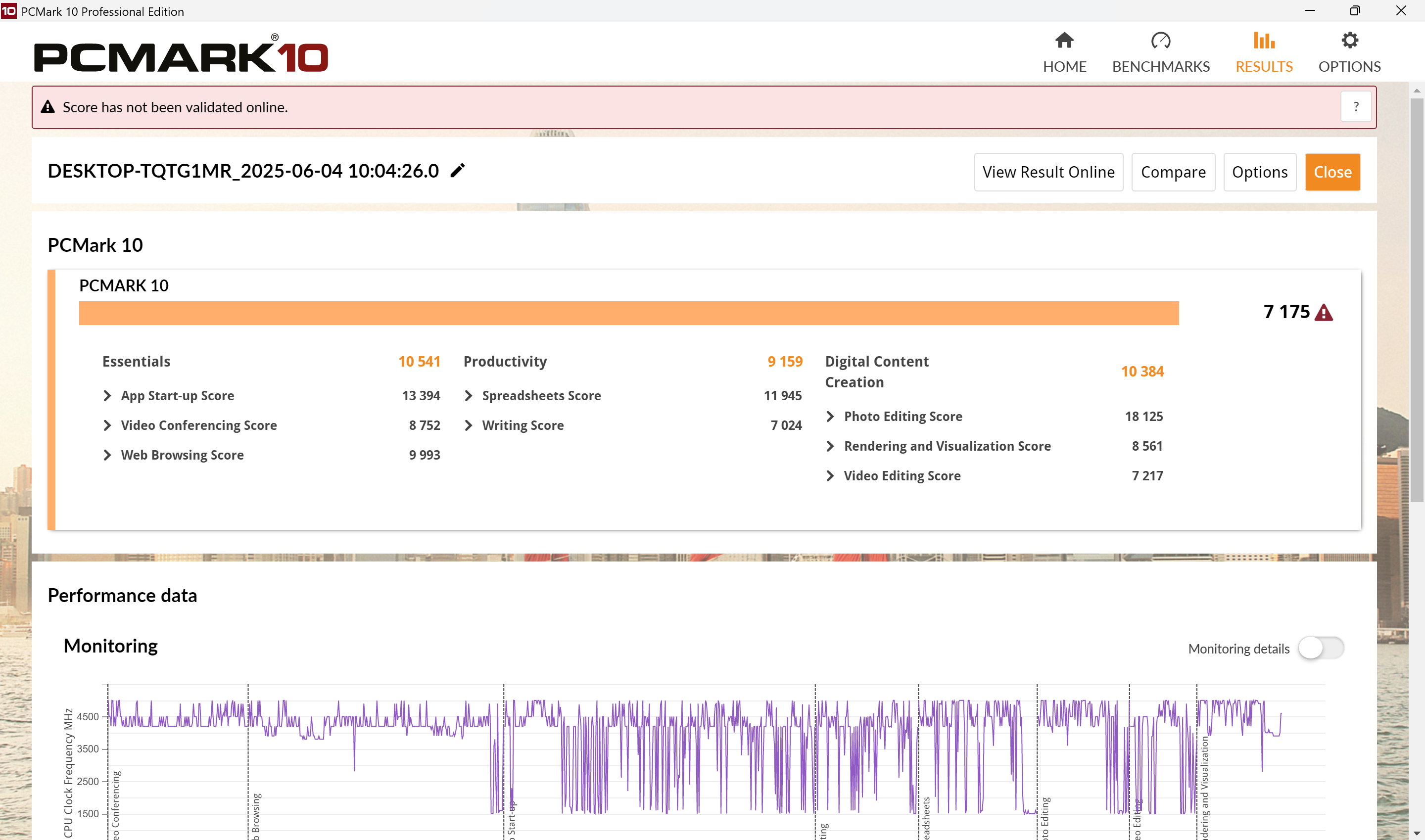Open Benchmarks via the gauge icon
Viewport: 1425px width, 840px height.
tap(1161, 40)
